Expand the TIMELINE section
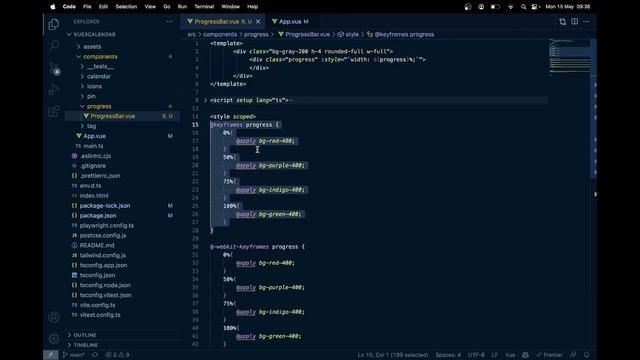Image resolution: width=640 pixels, height=360 pixels. pos(85,345)
